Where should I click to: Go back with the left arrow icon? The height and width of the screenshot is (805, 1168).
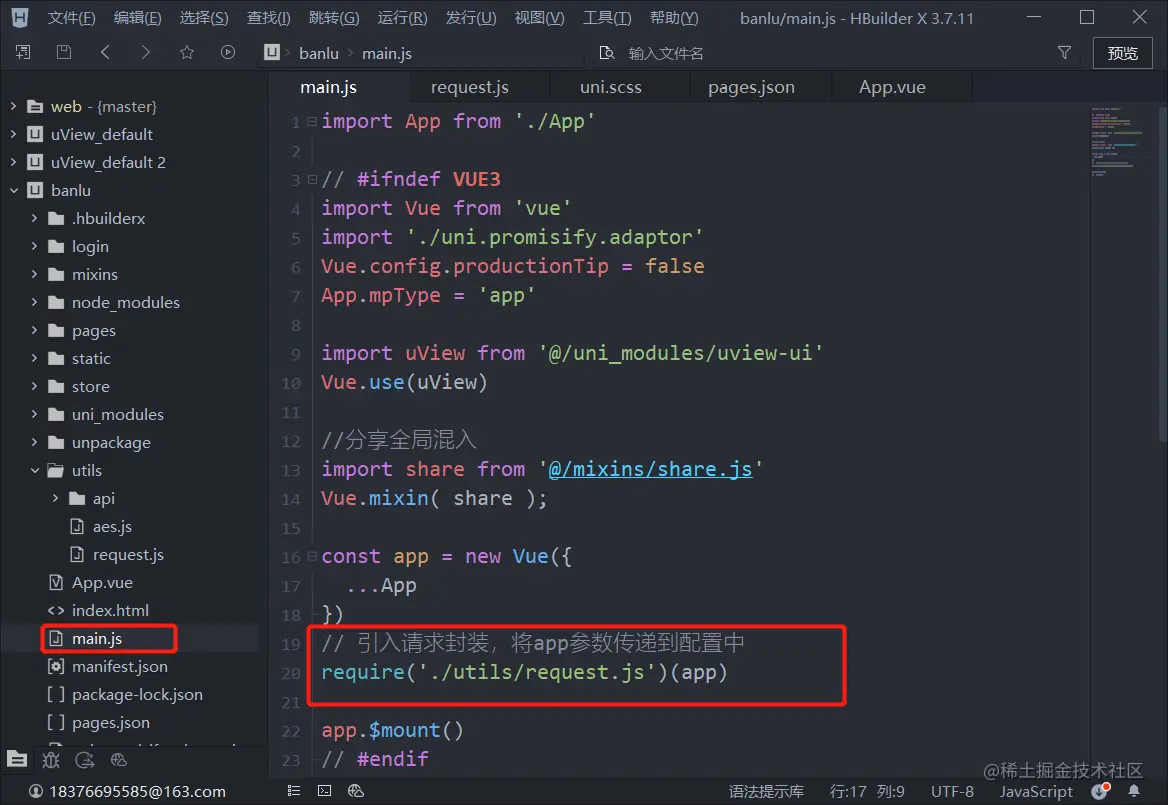point(105,52)
